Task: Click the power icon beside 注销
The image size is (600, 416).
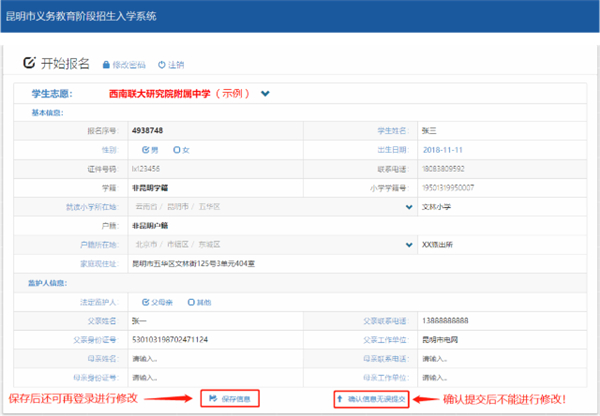Action: (162, 64)
